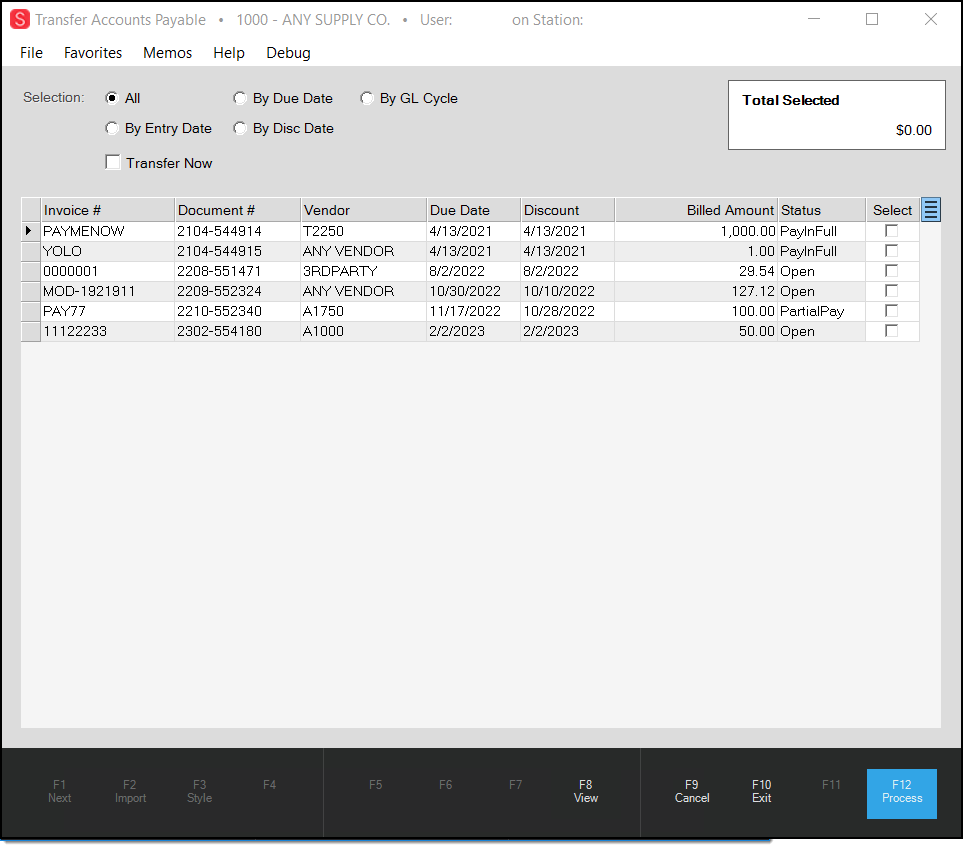
Task: Sort by the Billed Amount column header
Action: click(x=696, y=210)
